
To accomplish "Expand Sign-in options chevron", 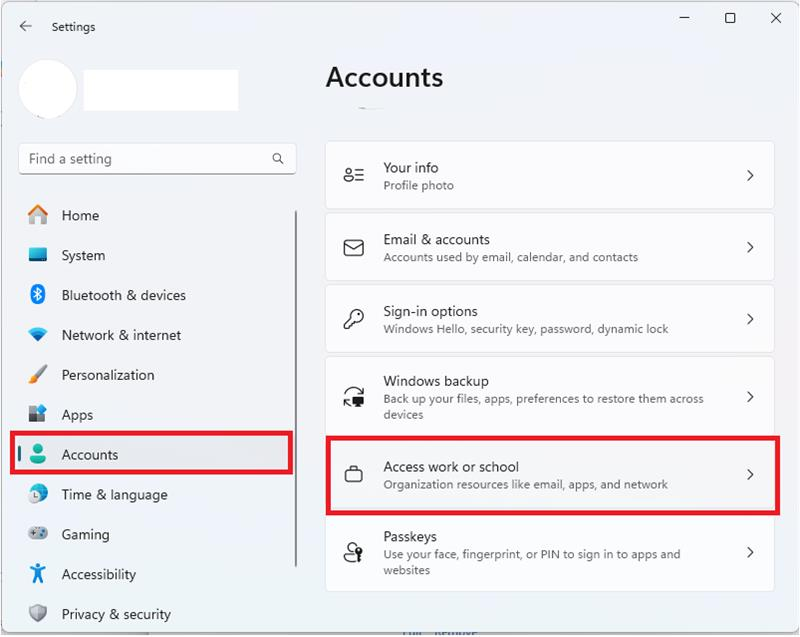I will click(x=750, y=319).
